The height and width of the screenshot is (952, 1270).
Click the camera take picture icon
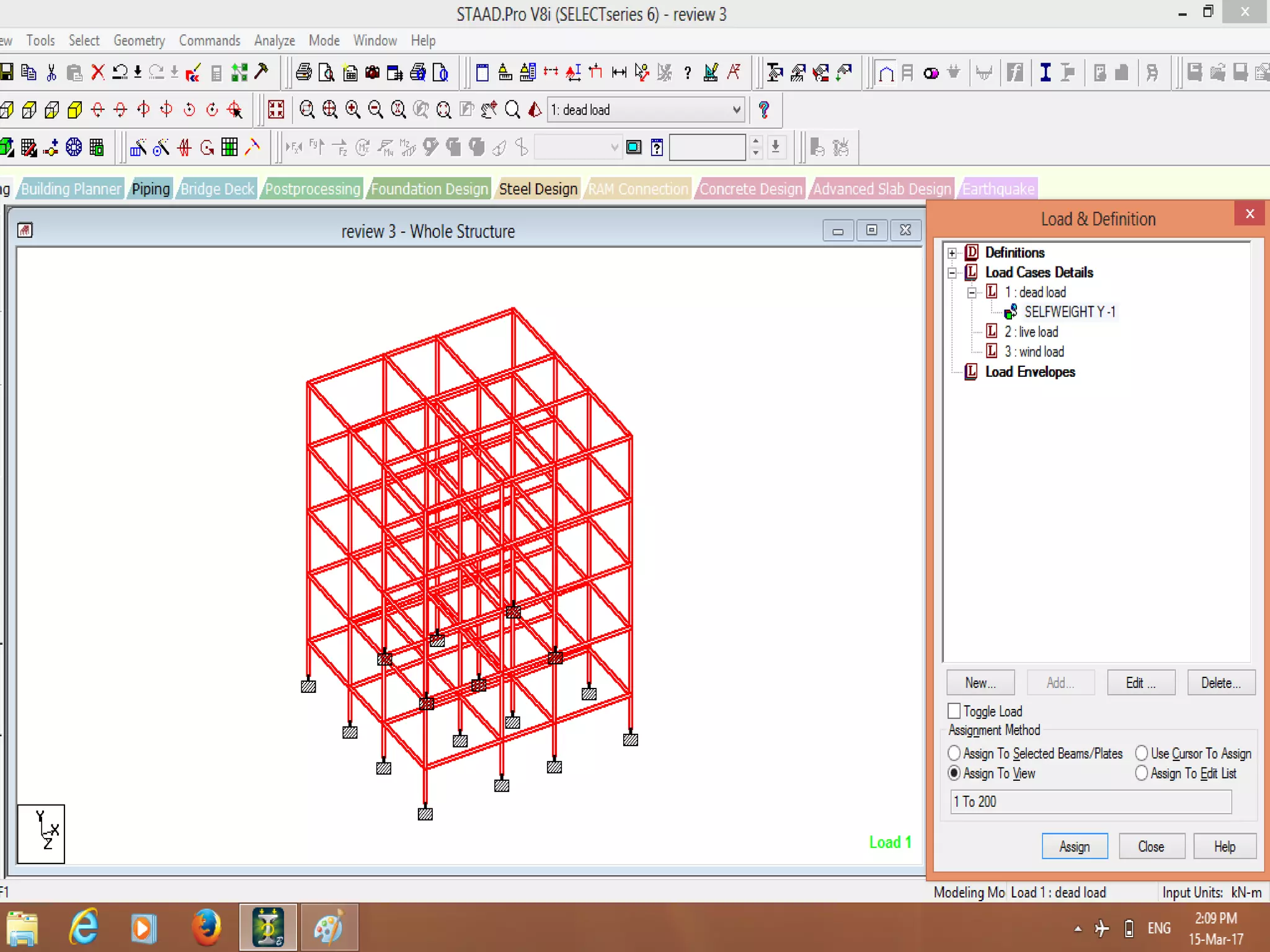coord(372,73)
